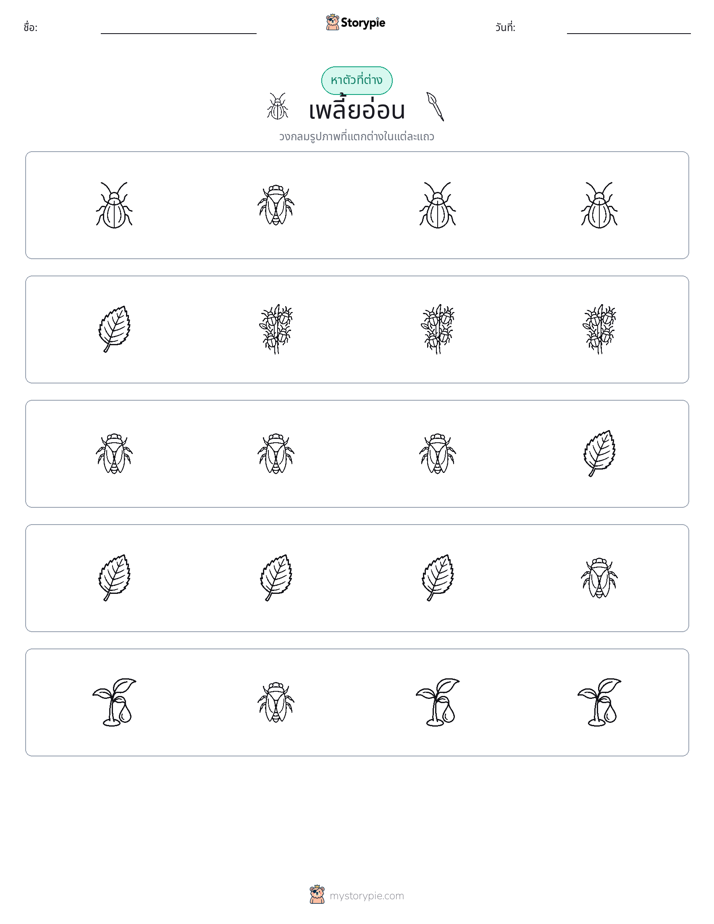Click the first bug in row three

coord(114,454)
